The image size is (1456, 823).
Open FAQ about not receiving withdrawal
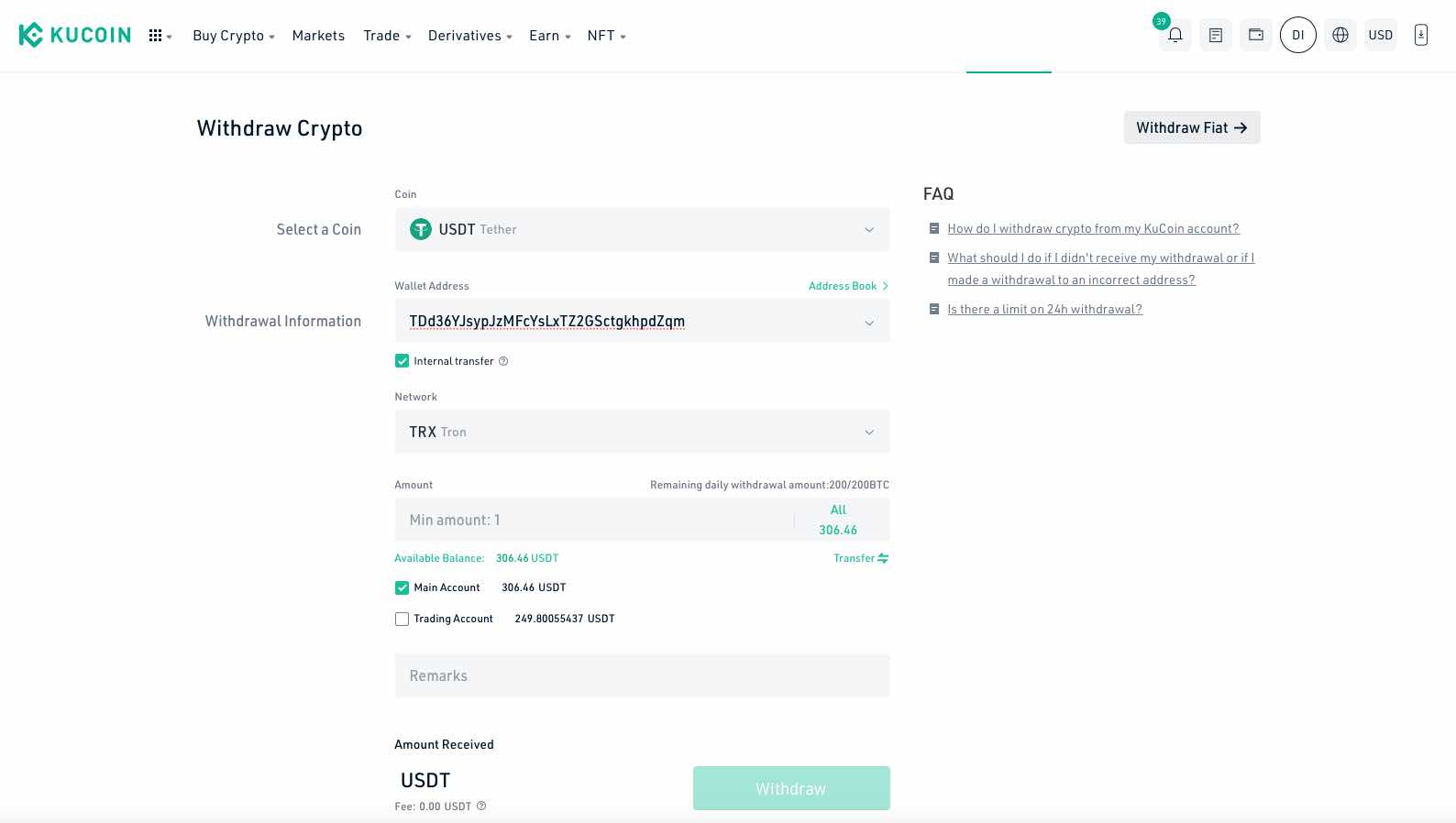[x=1101, y=269]
